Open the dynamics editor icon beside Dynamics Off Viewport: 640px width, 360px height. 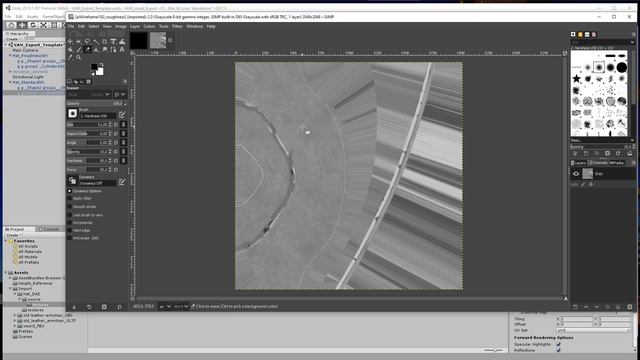pos(122,182)
